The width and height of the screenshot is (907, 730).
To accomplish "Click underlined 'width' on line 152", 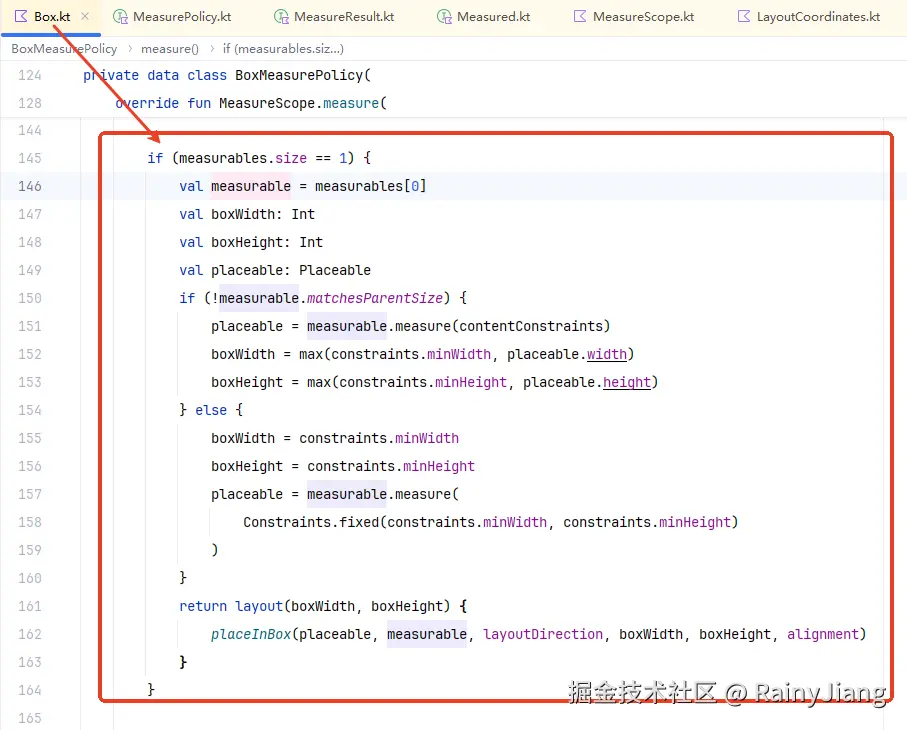I will pyautogui.click(x=607, y=354).
